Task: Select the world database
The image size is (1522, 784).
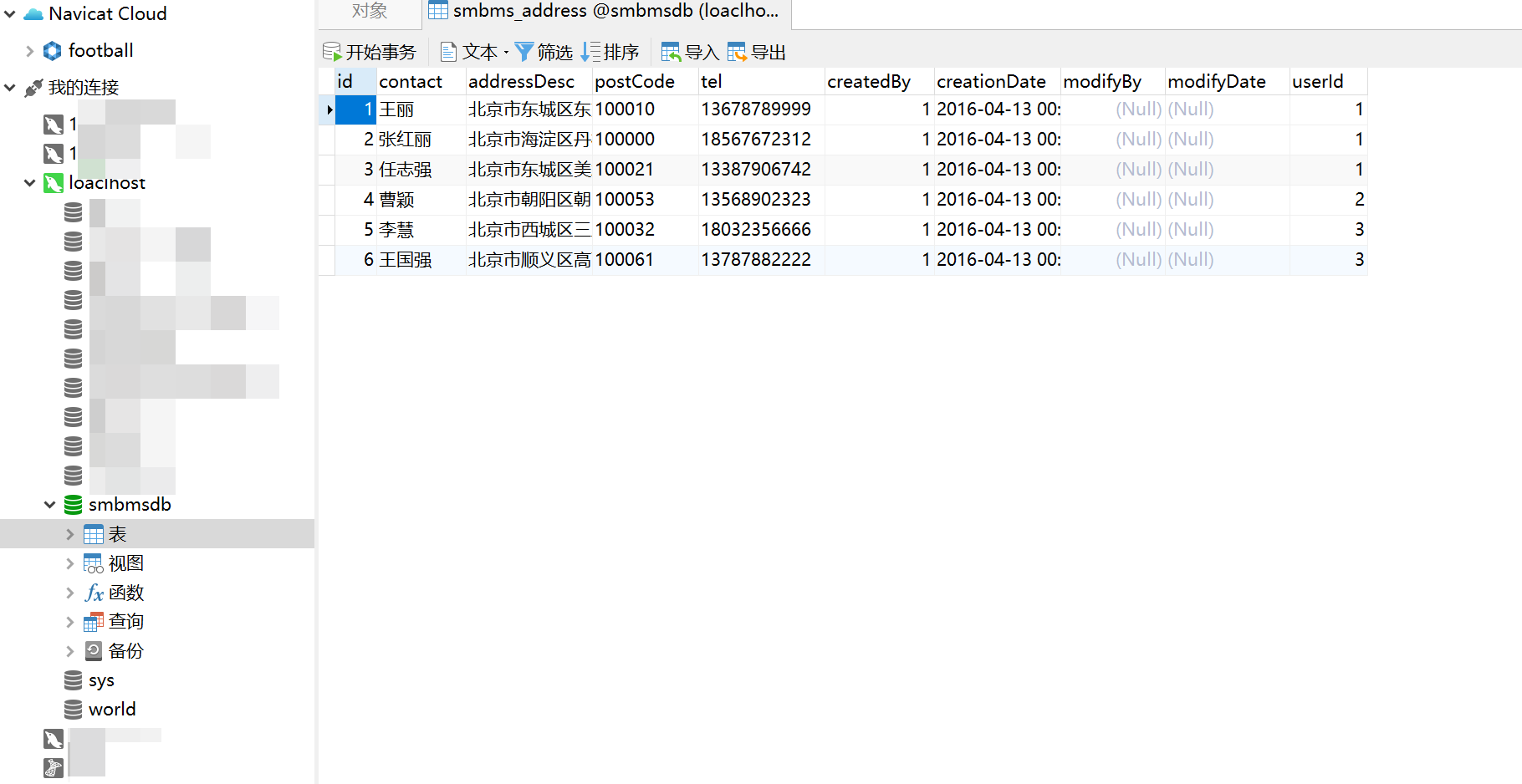Action: (111, 709)
